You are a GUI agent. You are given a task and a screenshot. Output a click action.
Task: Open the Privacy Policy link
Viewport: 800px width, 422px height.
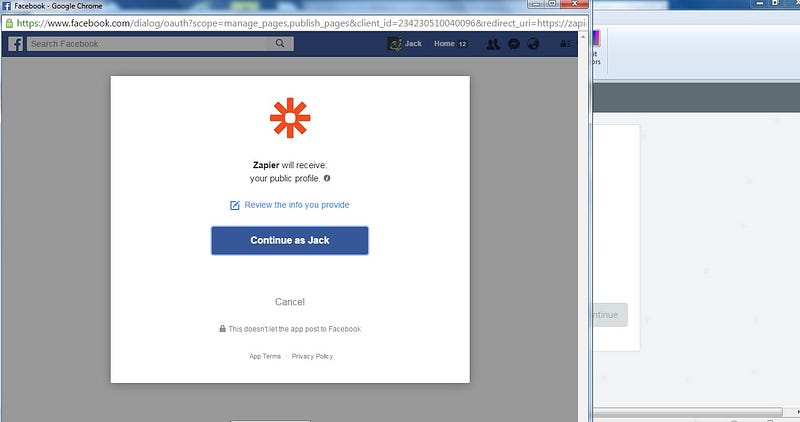[312, 356]
